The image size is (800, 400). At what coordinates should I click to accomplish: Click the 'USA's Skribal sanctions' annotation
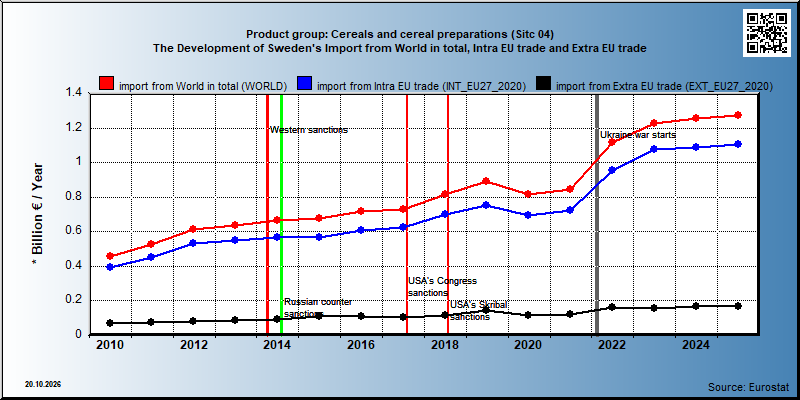pyautogui.click(x=479, y=311)
